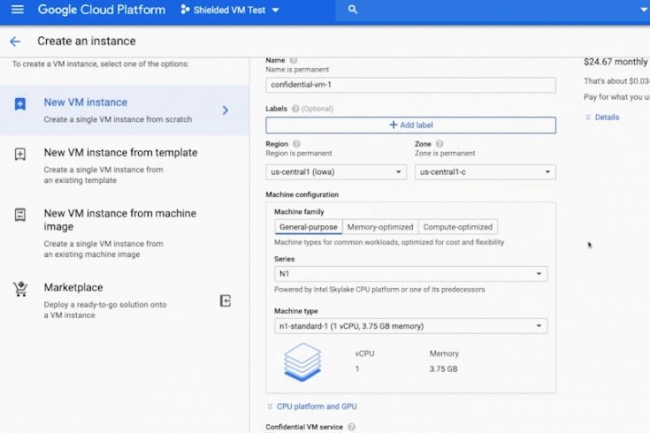Click the Powered by Intel Skylake description
The height and width of the screenshot is (433, 650).
pos(379,290)
